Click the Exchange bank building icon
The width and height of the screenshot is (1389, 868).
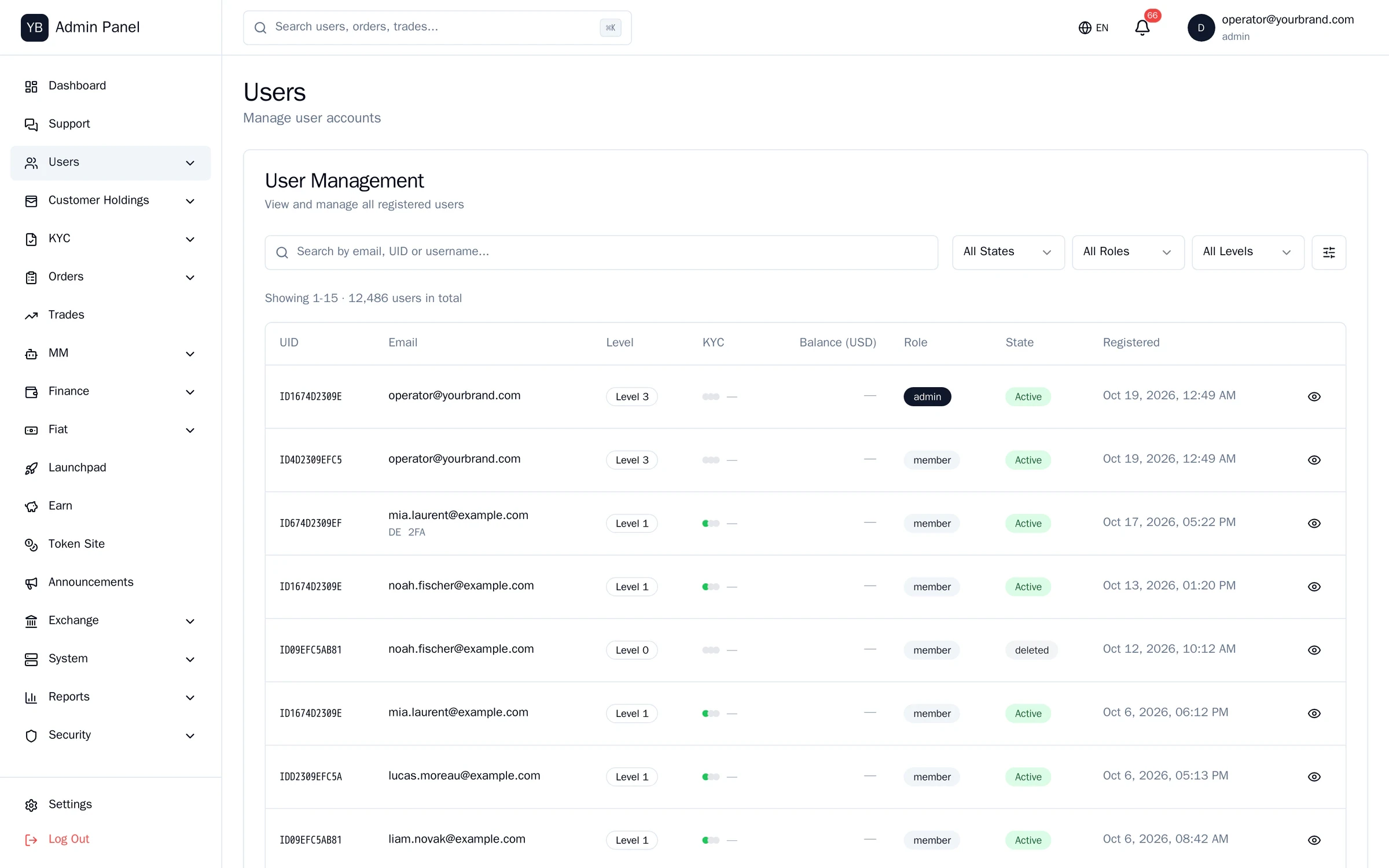coord(31,621)
